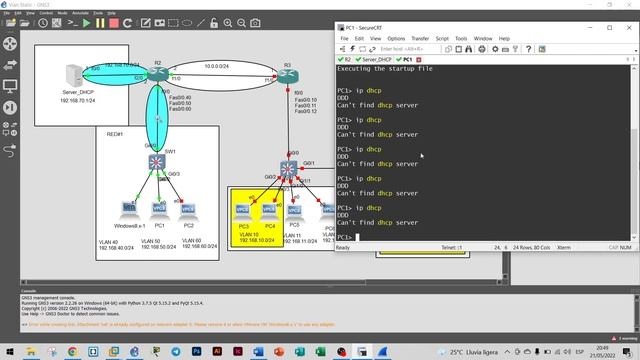Open the Windows Start menu

pos(10,351)
